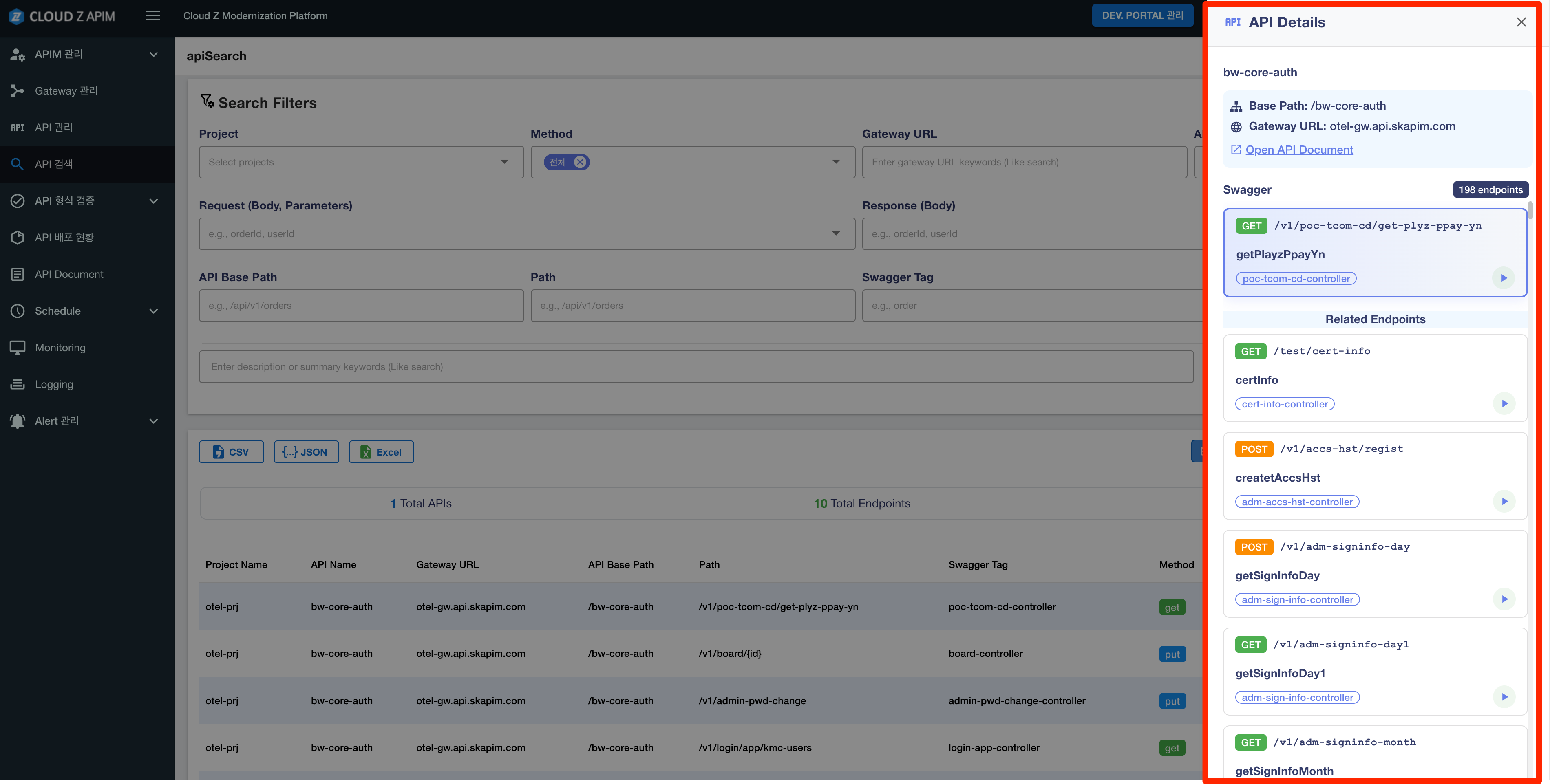1550x784 pixels.
Task: Open the Method filter dropdown arrow
Action: tap(836, 162)
